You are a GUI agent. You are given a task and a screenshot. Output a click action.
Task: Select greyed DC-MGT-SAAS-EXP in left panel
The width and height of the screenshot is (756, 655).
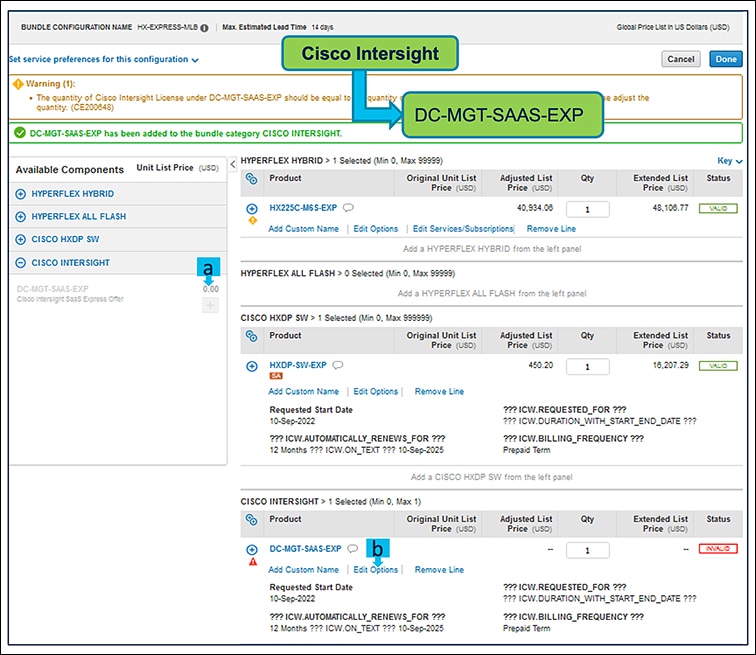coord(53,289)
